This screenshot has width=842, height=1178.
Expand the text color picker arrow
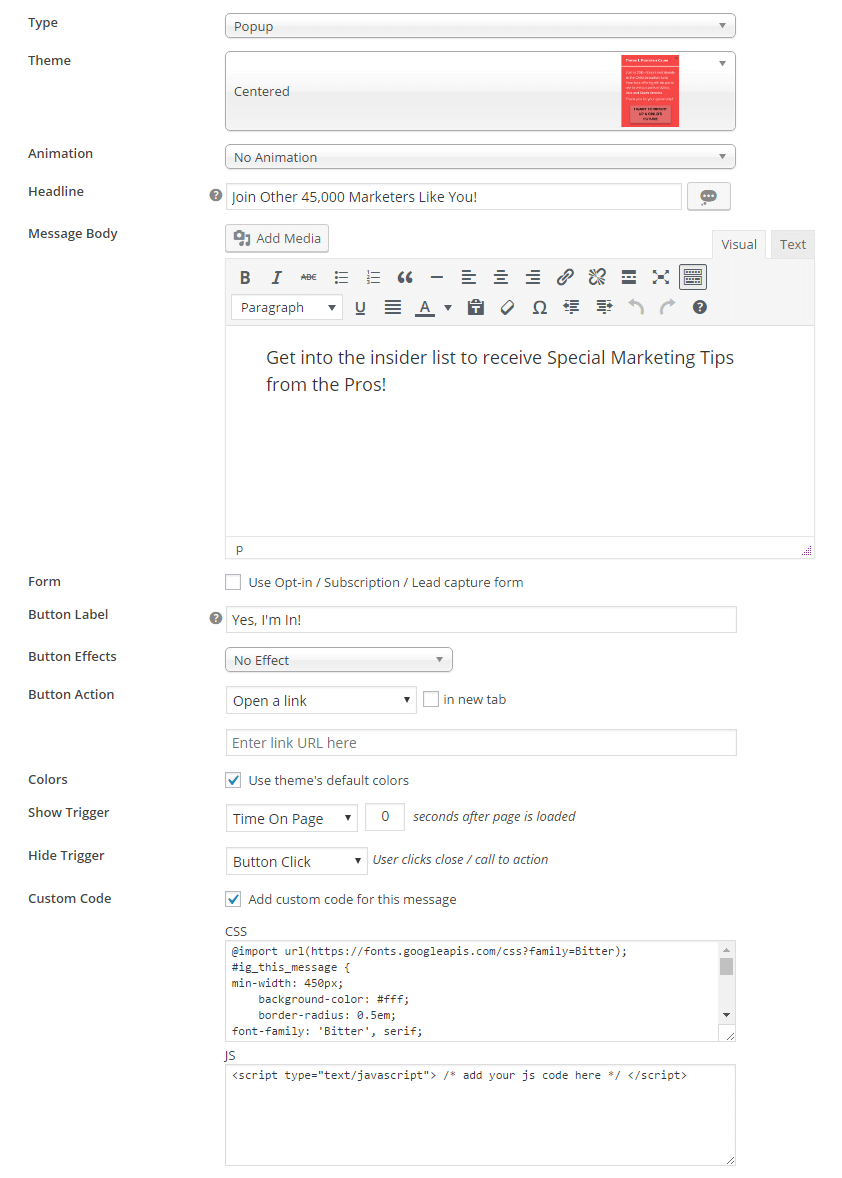click(448, 307)
